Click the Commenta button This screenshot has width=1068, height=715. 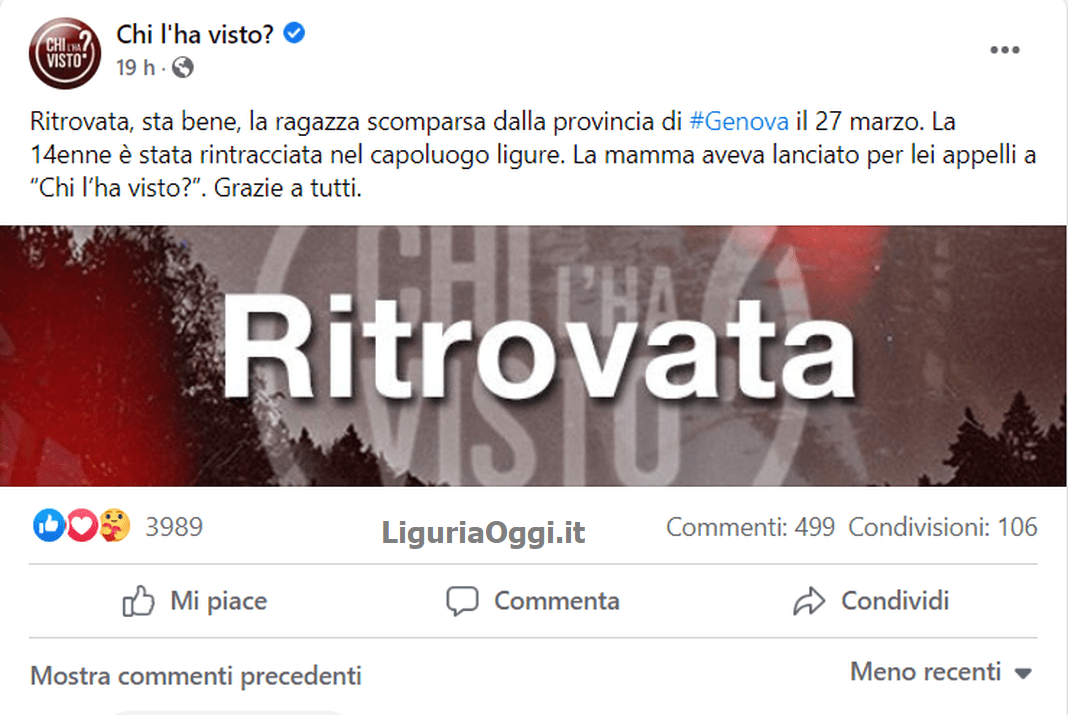[x=533, y=601]
